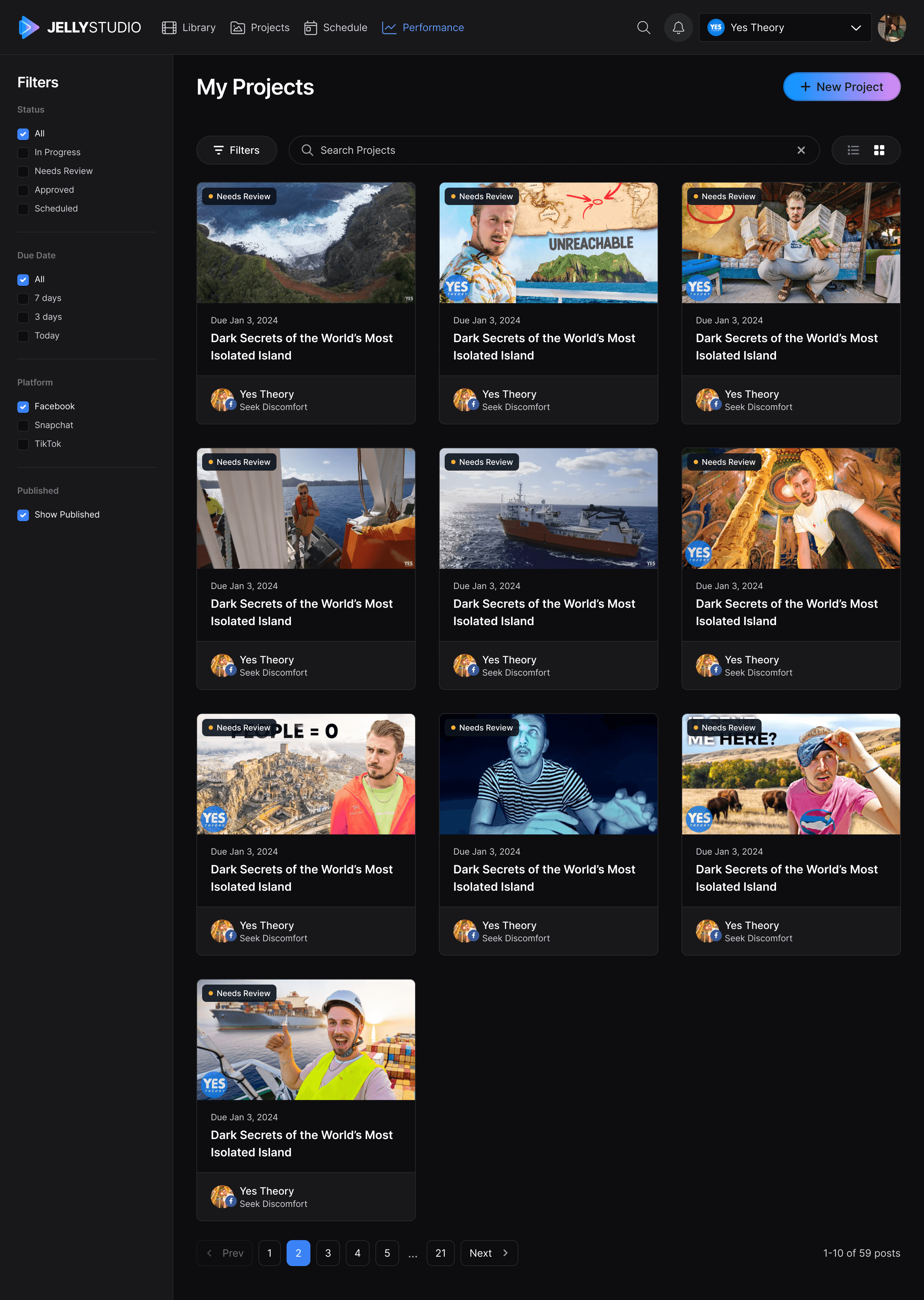Go to the Next page
924x1300 pixels.
(x=489, y=1253)
